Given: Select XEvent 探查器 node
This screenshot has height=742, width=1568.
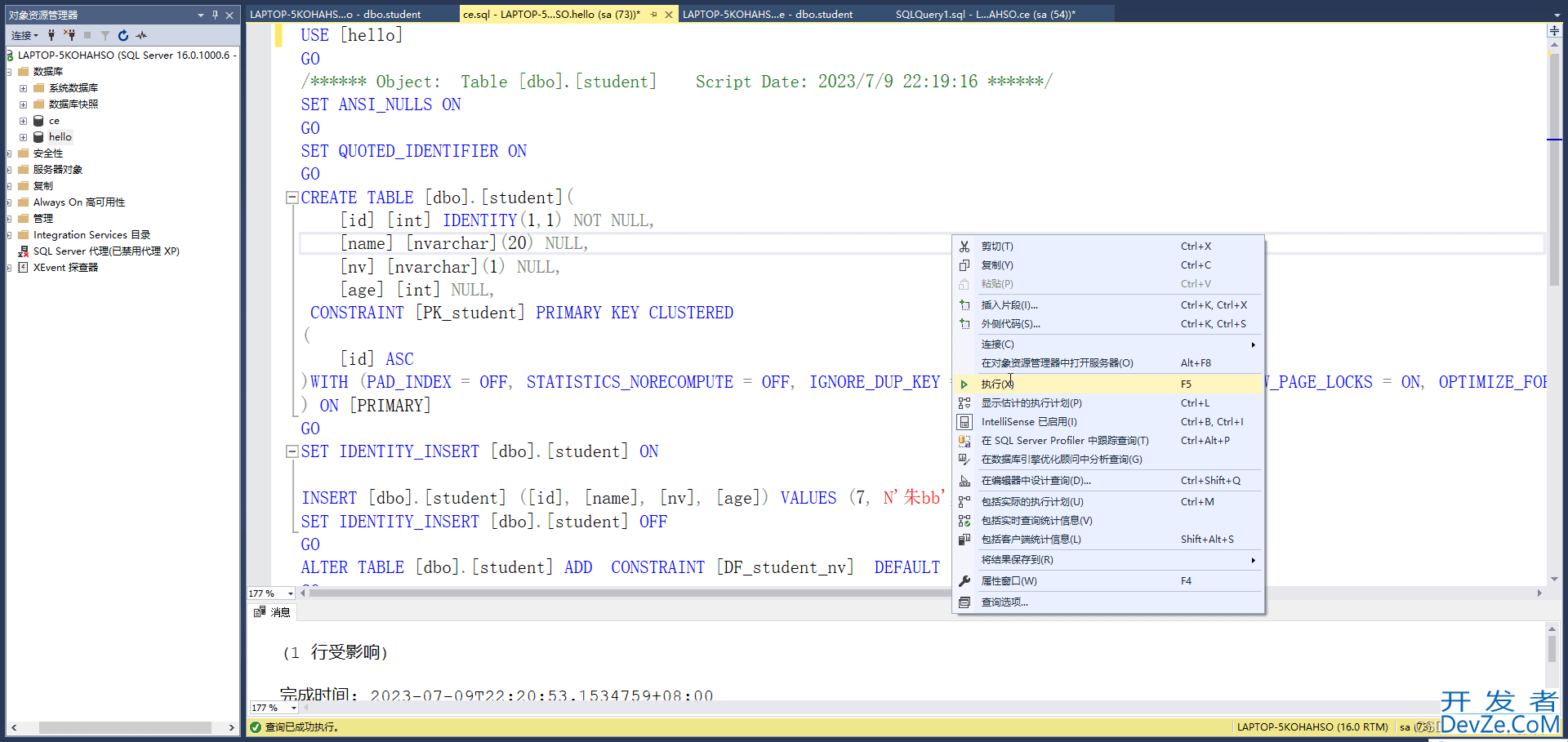Looking at the screenshot, I should click(x=65, y=268).
